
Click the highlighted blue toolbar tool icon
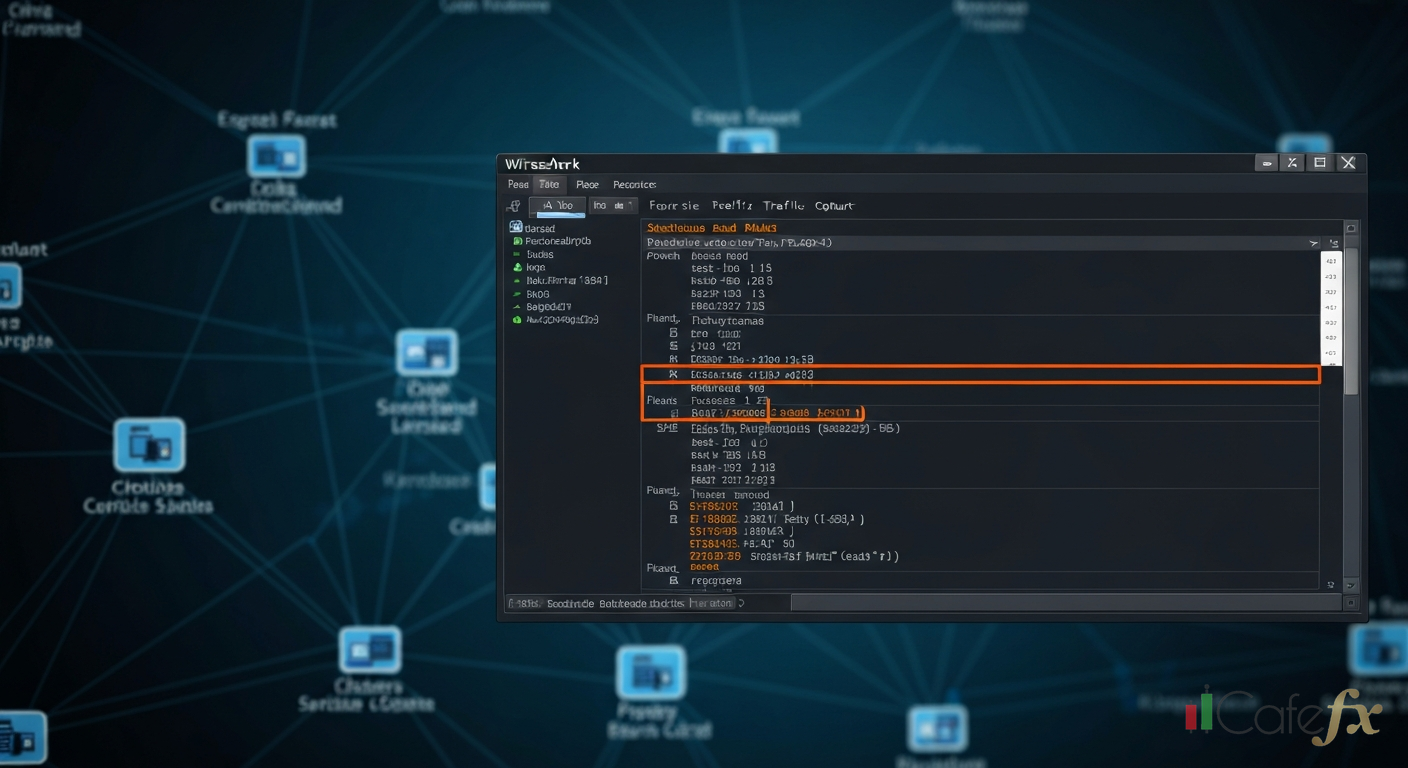point(557,206)
